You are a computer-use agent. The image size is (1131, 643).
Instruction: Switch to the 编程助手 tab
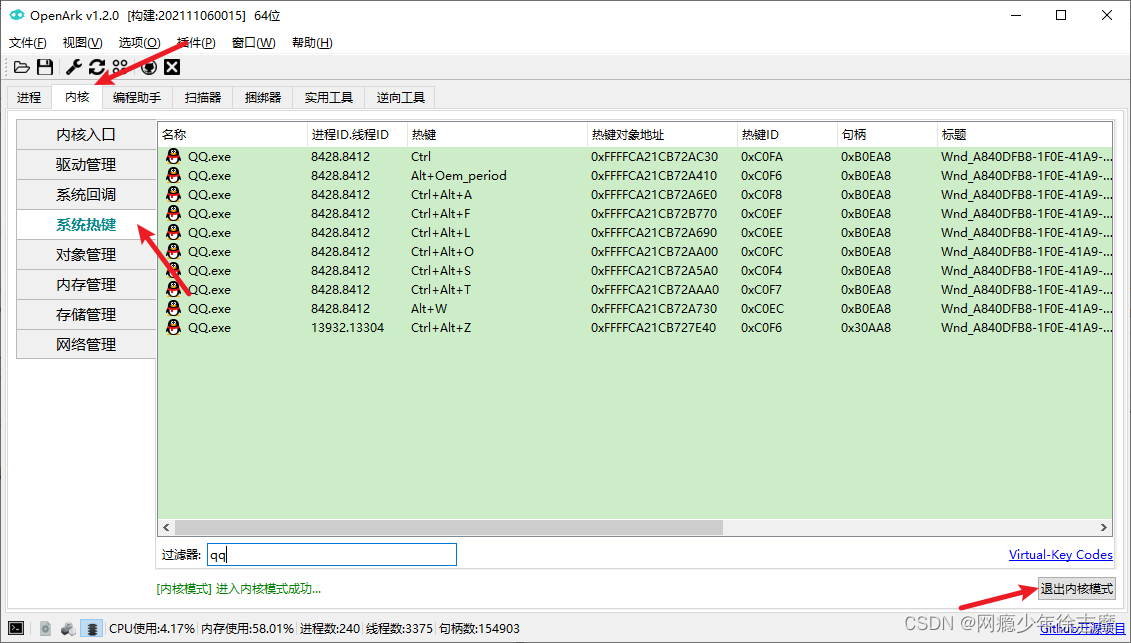click(x=137, y=97)
